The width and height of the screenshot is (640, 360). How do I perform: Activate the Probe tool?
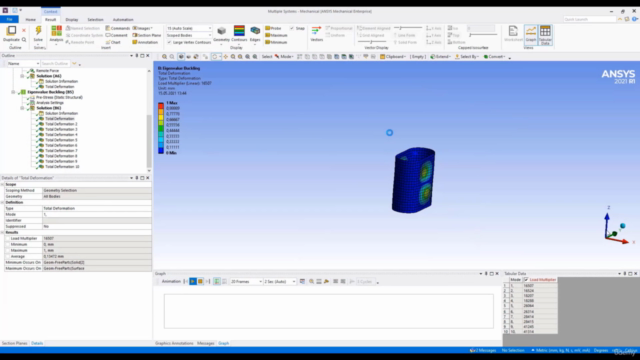(x=273, y=28)
